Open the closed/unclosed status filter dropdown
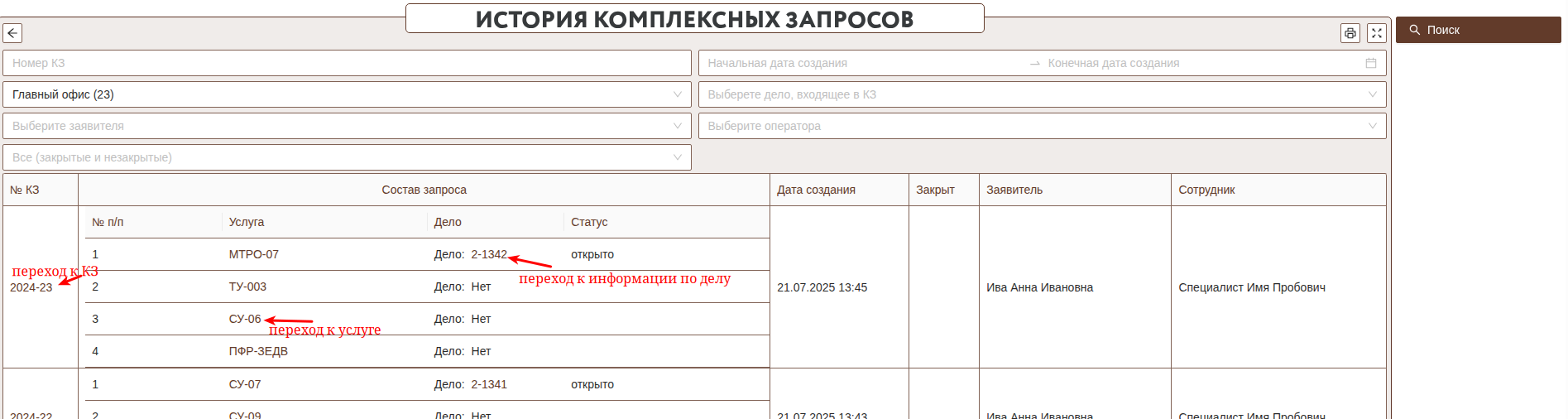 click(347, 157)
